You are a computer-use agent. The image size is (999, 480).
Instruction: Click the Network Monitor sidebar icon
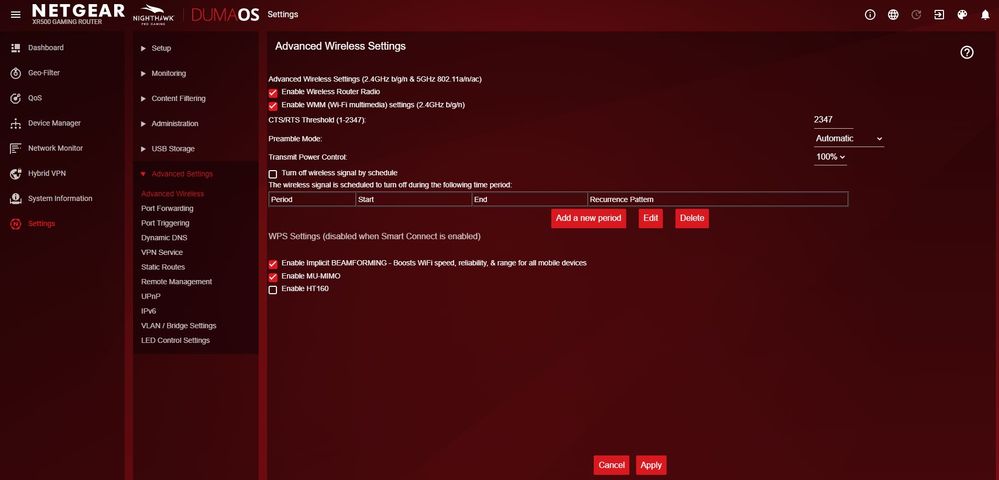16,149
